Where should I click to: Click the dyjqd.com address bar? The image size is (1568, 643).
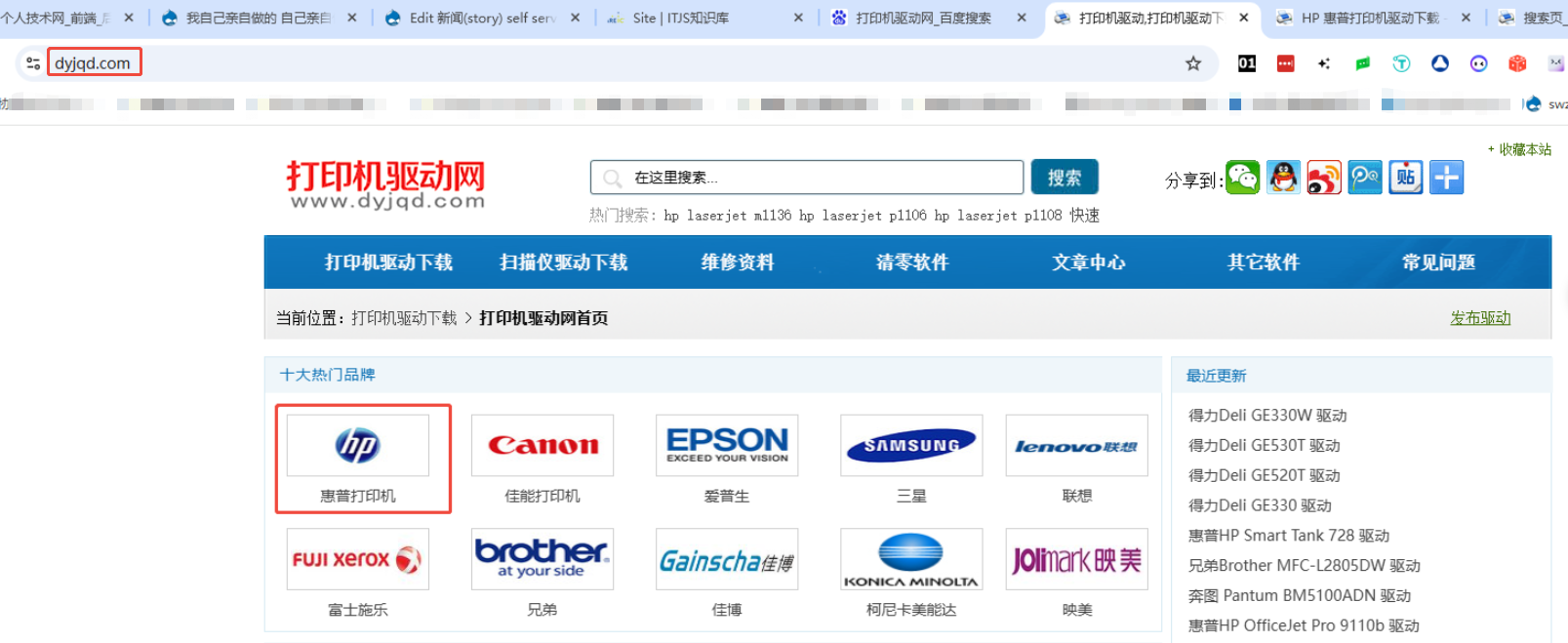[615, 63]
